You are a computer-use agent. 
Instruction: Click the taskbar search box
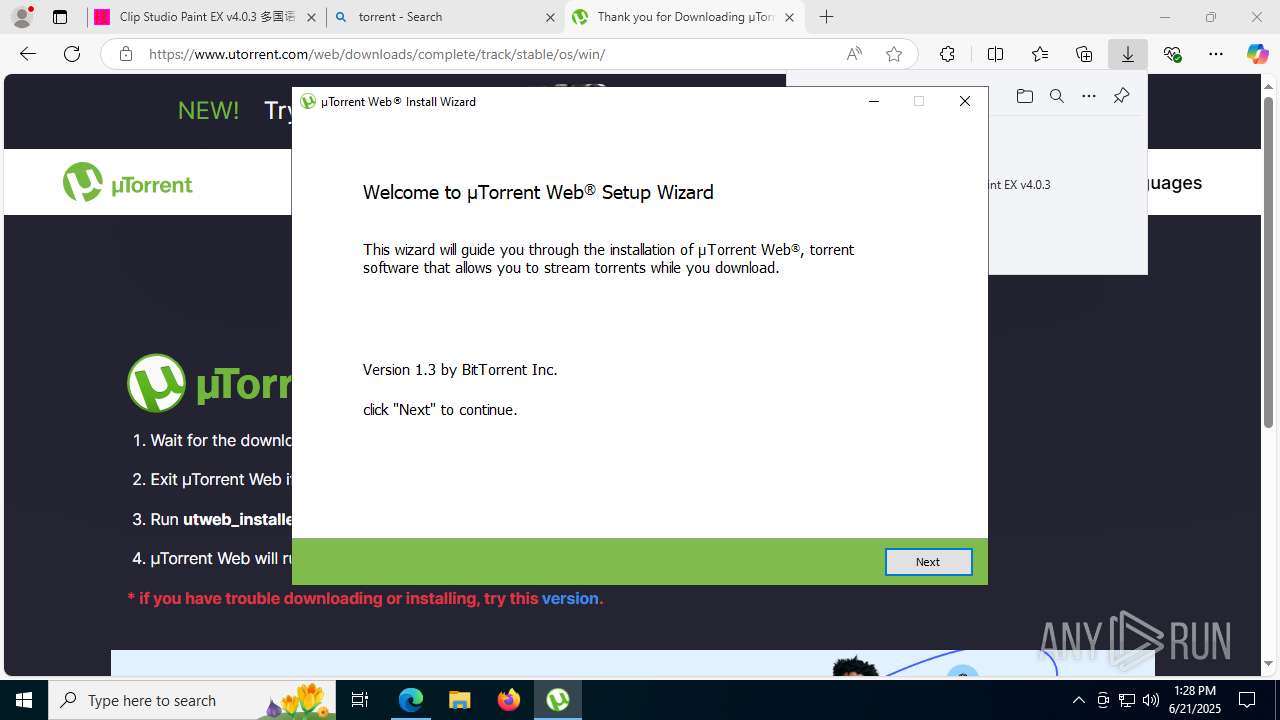[x=192, y=700]
